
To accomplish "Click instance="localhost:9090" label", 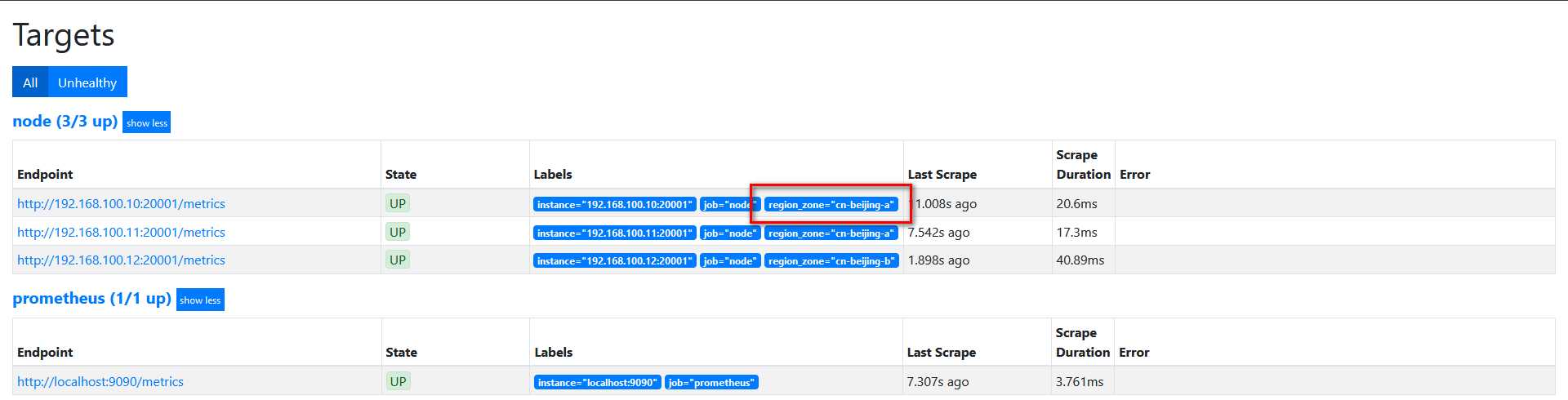I will 598,383.
